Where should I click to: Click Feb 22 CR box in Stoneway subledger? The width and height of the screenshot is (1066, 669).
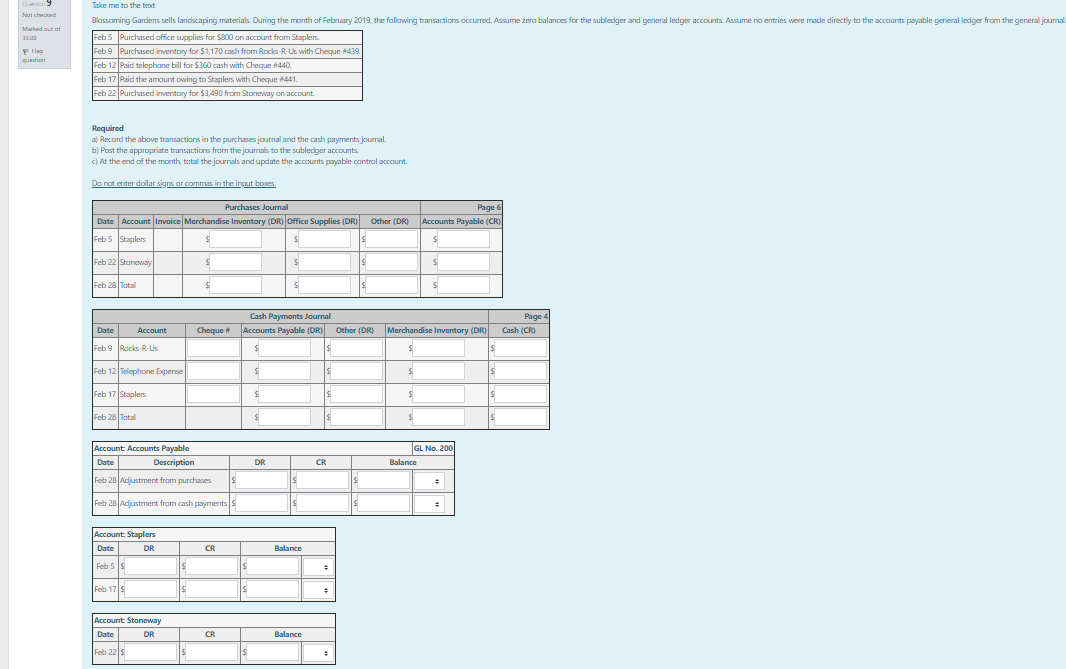[x=209, y=652]
